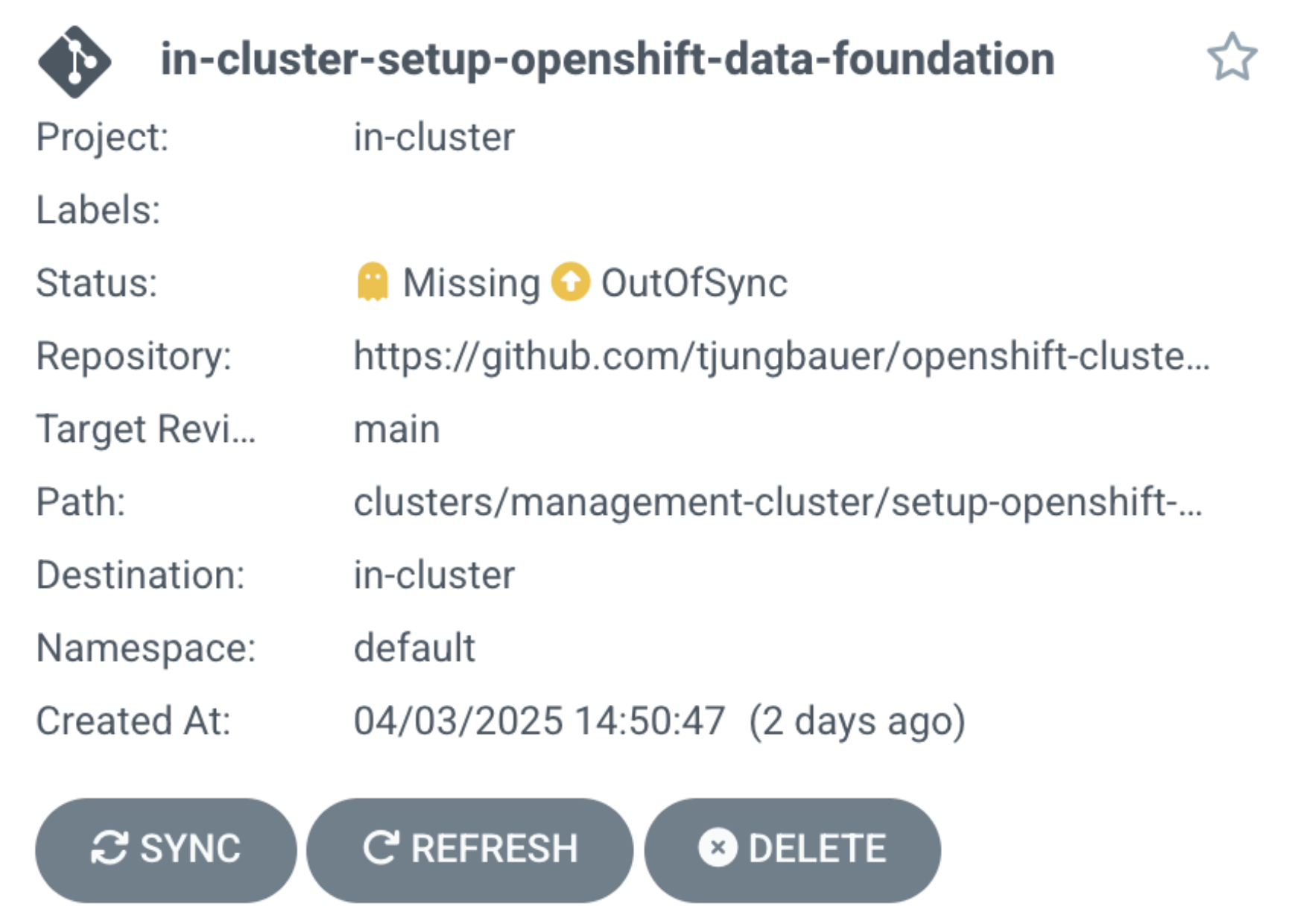1289x924 pixels.
Task: Open the in-cluster-setup-openshift-data-foundation application title
Action: [x=607, y=60]
